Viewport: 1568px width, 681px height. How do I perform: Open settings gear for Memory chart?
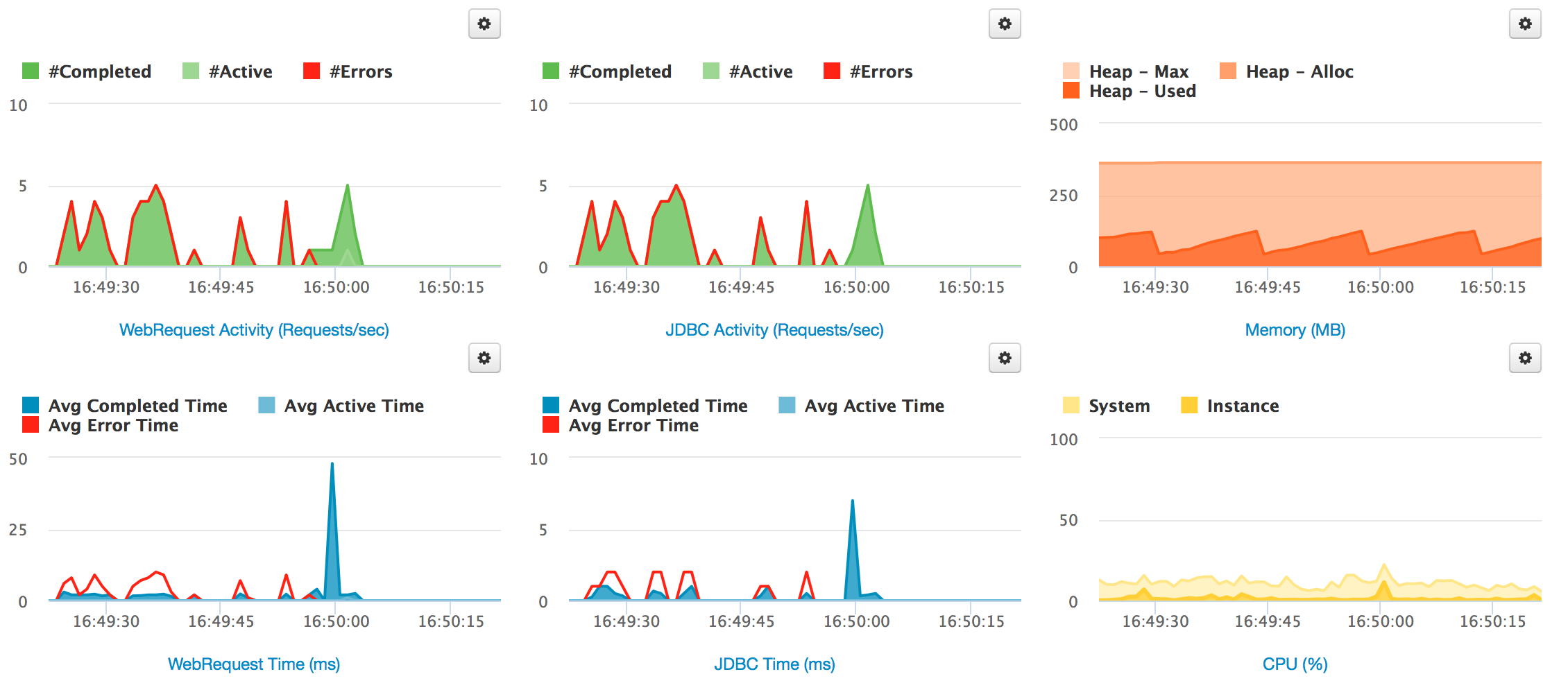(x=1524, y=24)
